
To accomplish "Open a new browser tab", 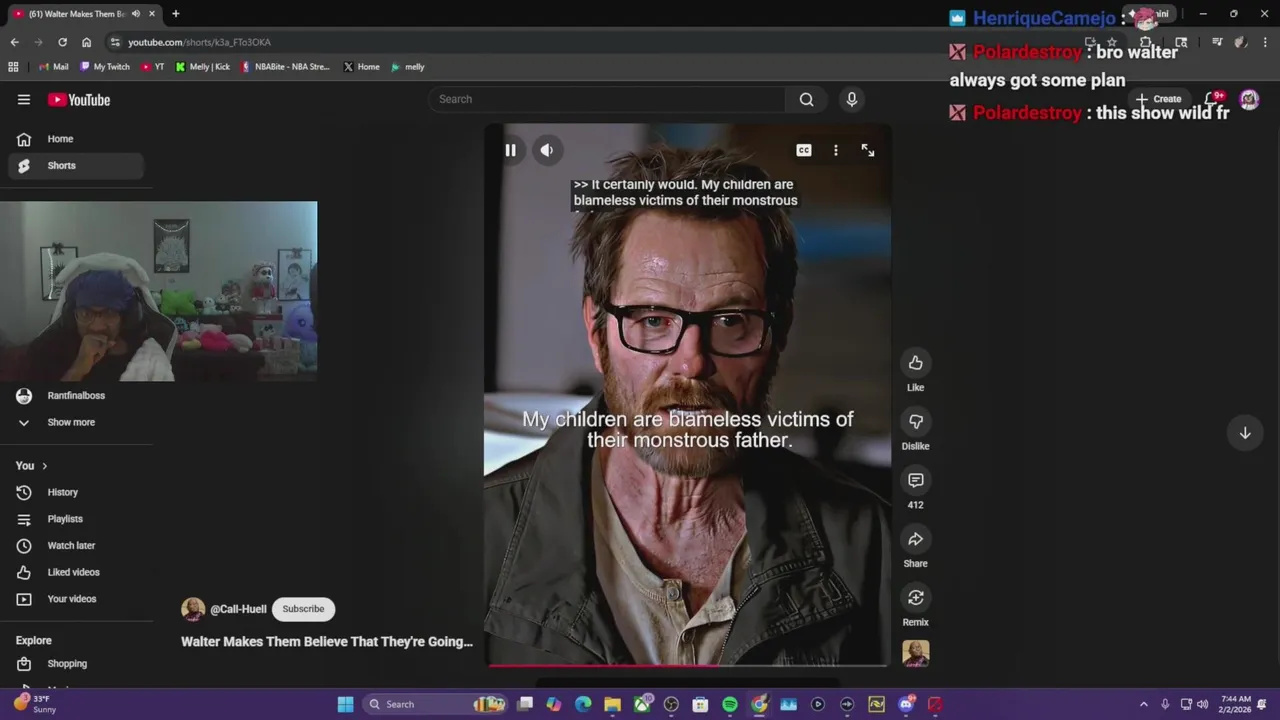I will (x=175, y=14).
